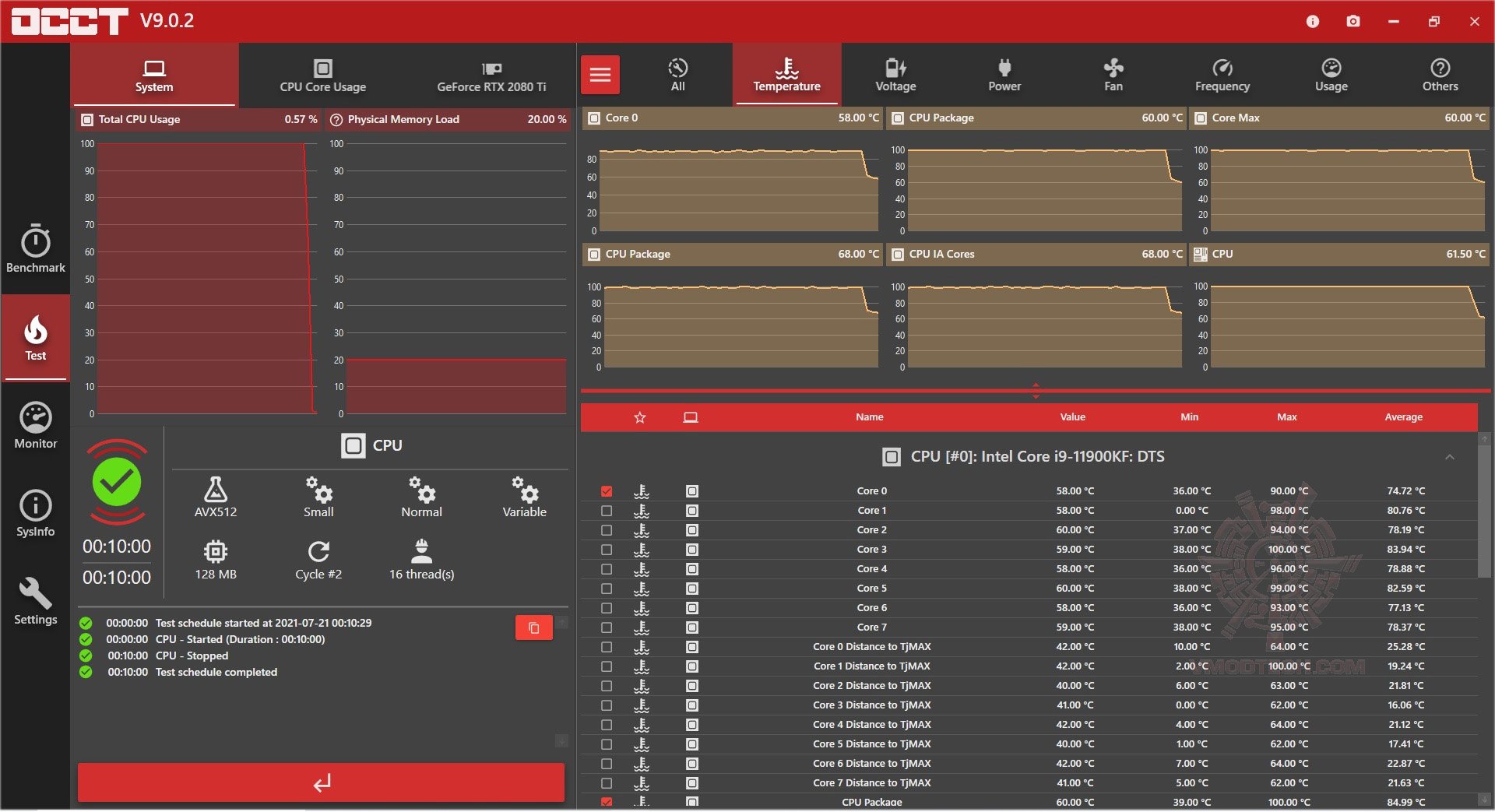The width and height of the screenshot is (1495, 812).
Task: Check the Core 1 checkbox
Action: tap(607, 511)
